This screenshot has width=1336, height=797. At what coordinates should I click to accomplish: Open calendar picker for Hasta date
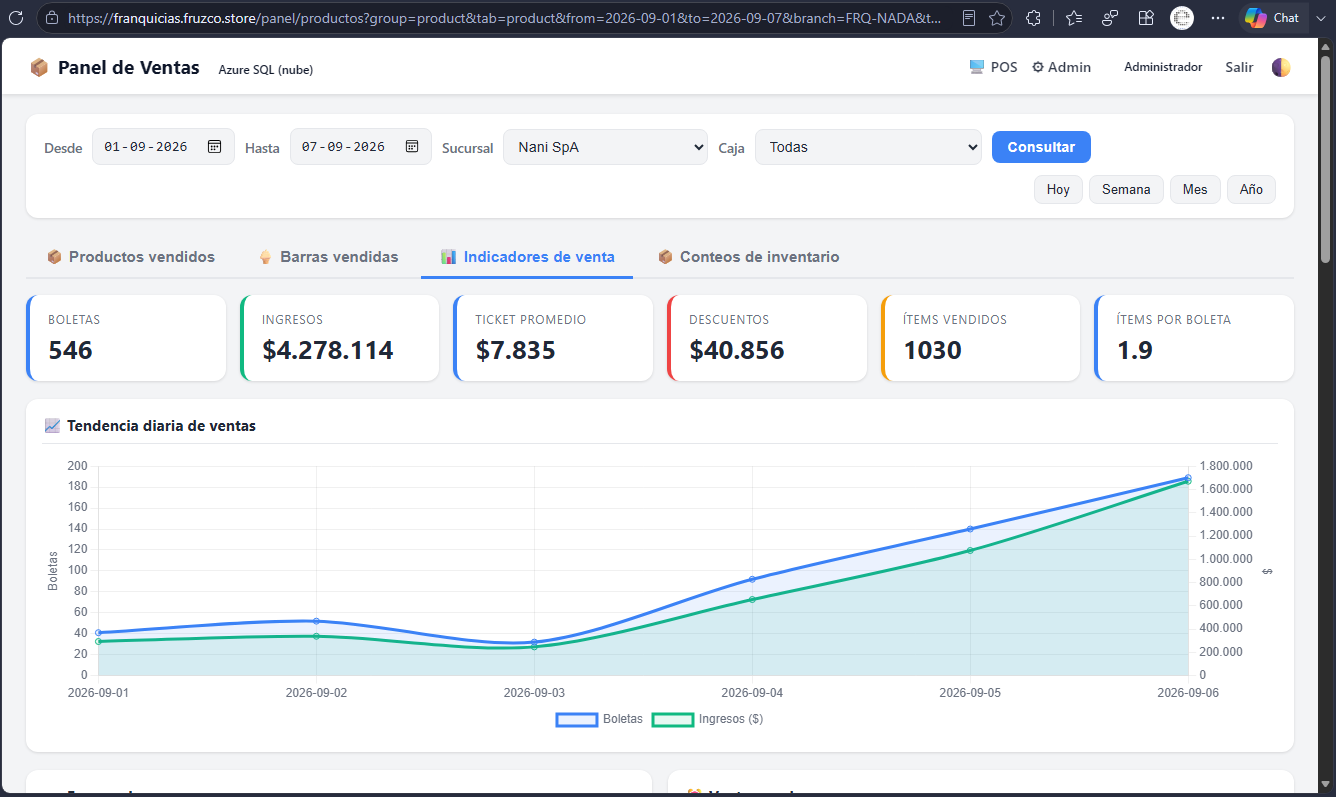coord(412,146)
